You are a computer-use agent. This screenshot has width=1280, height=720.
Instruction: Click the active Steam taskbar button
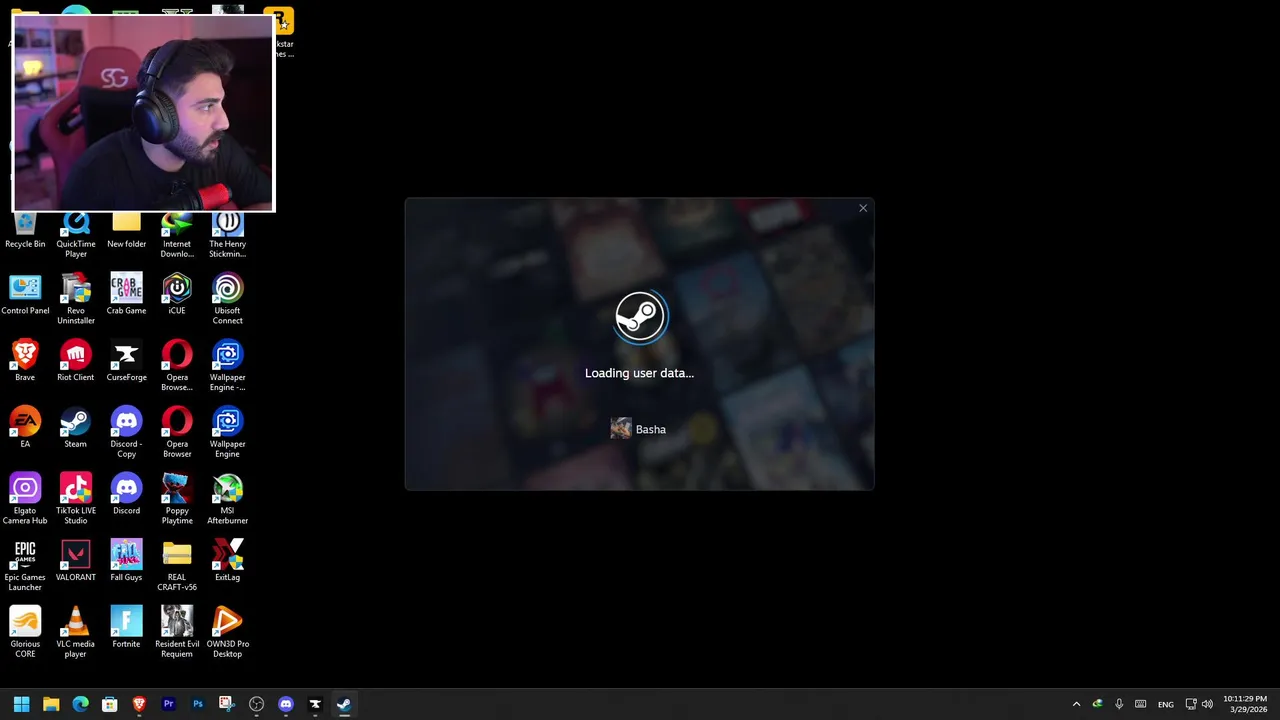344,704
